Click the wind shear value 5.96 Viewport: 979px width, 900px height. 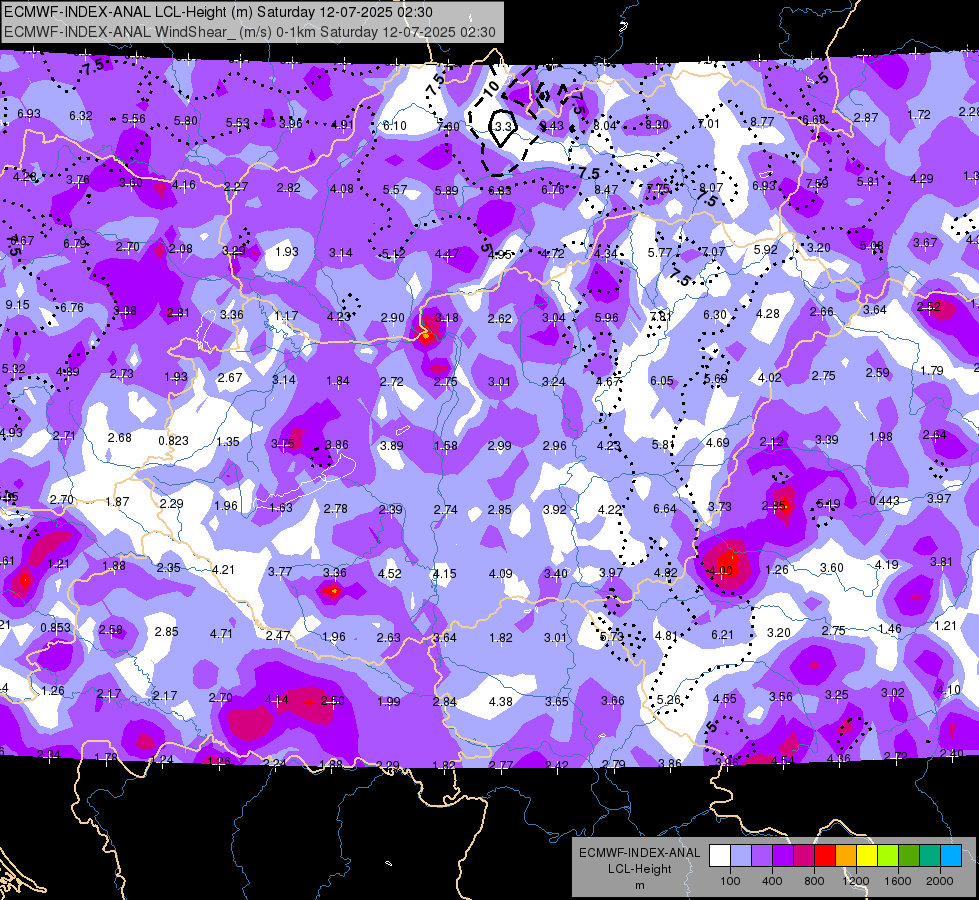[606, 317]
